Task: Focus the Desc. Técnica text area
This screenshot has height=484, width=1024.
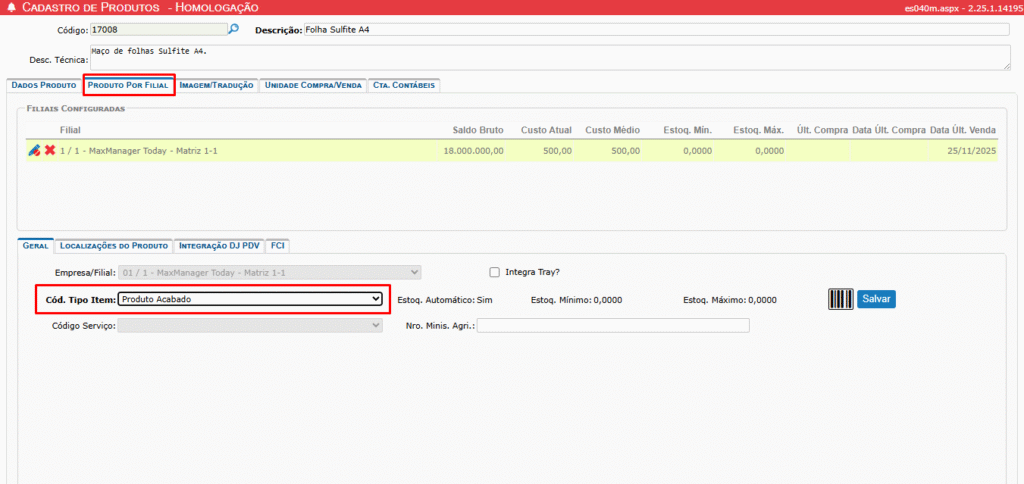Action: 549,56
